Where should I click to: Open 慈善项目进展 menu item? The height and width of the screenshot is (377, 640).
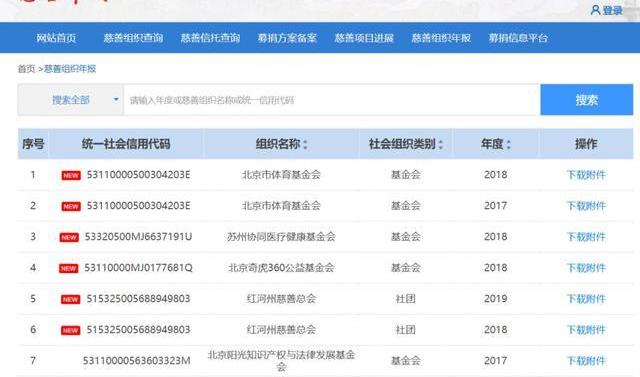click(364, 38)
